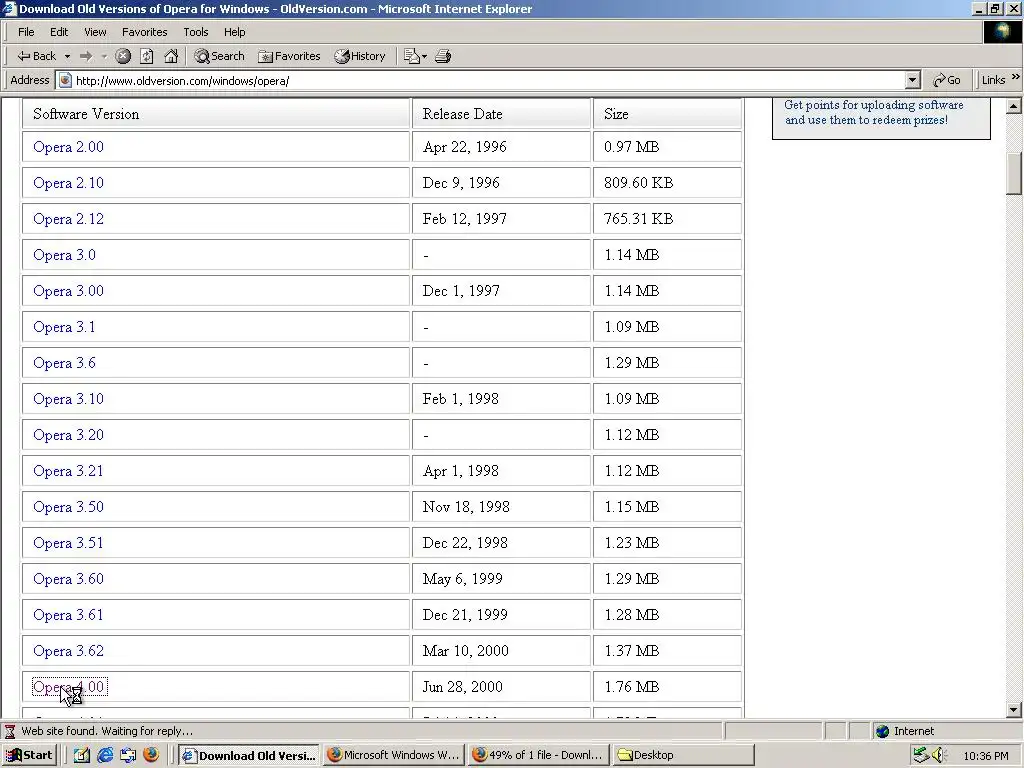Open the Favorites menu
This screenshot has height=768, width=1024.
(x=144, y=32)
